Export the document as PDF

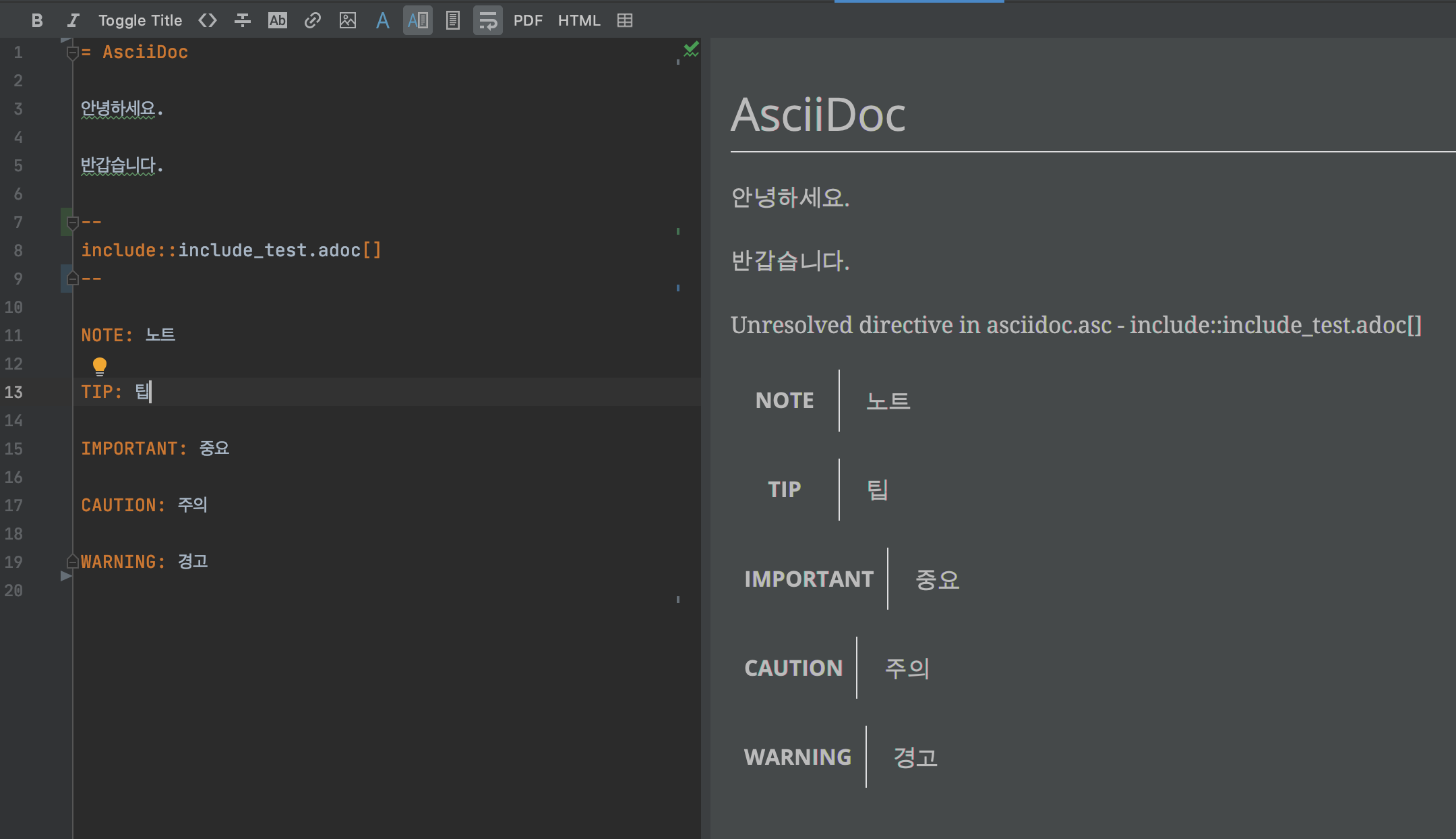[528, 21]
